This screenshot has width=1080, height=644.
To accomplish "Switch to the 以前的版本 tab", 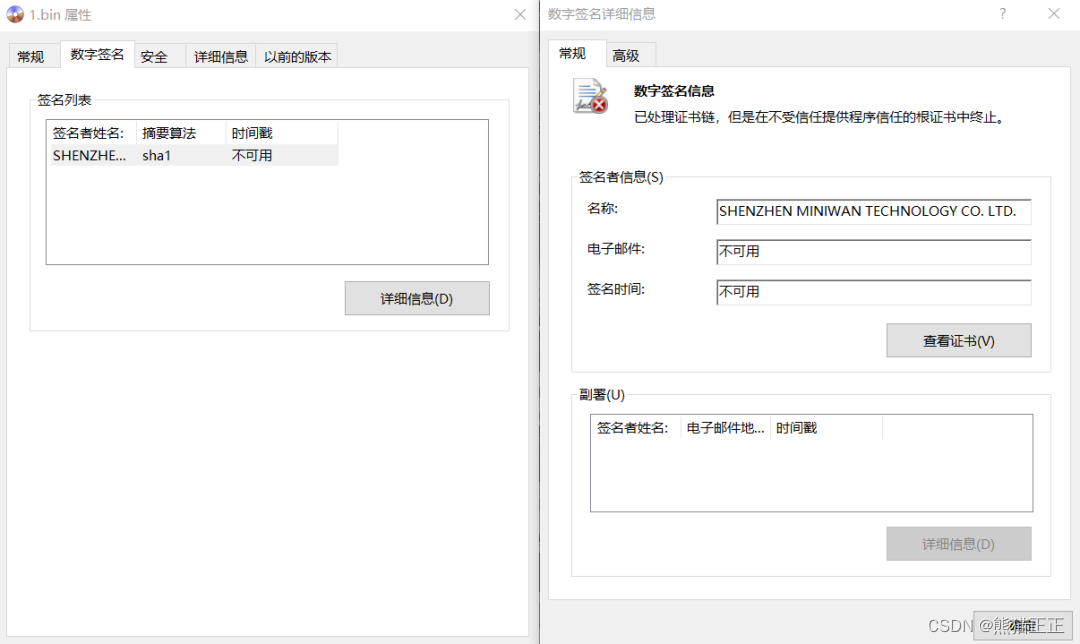I will tap(297, 56).
